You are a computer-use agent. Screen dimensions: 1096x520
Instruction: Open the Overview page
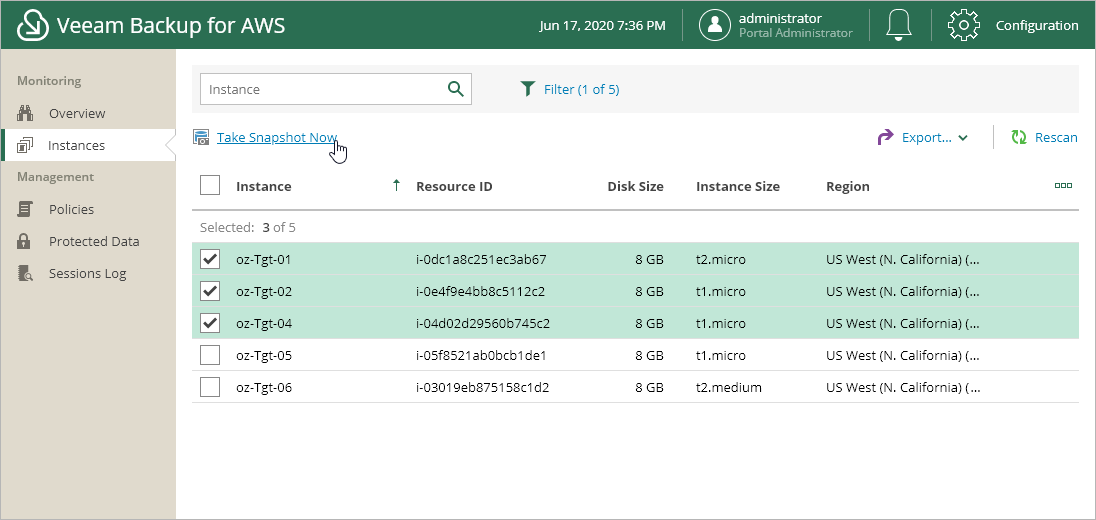tap(77, 113)
